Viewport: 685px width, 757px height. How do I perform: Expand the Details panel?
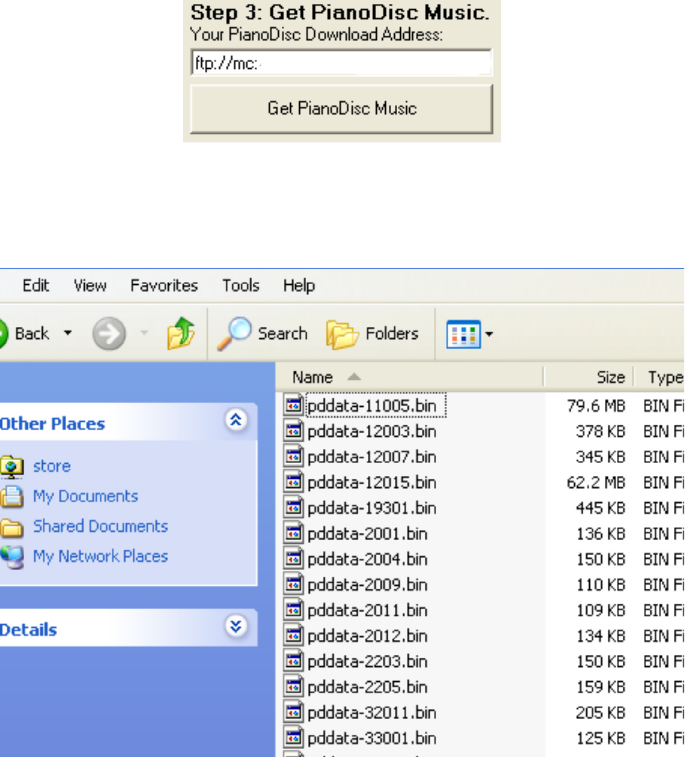tap(236, 626)
